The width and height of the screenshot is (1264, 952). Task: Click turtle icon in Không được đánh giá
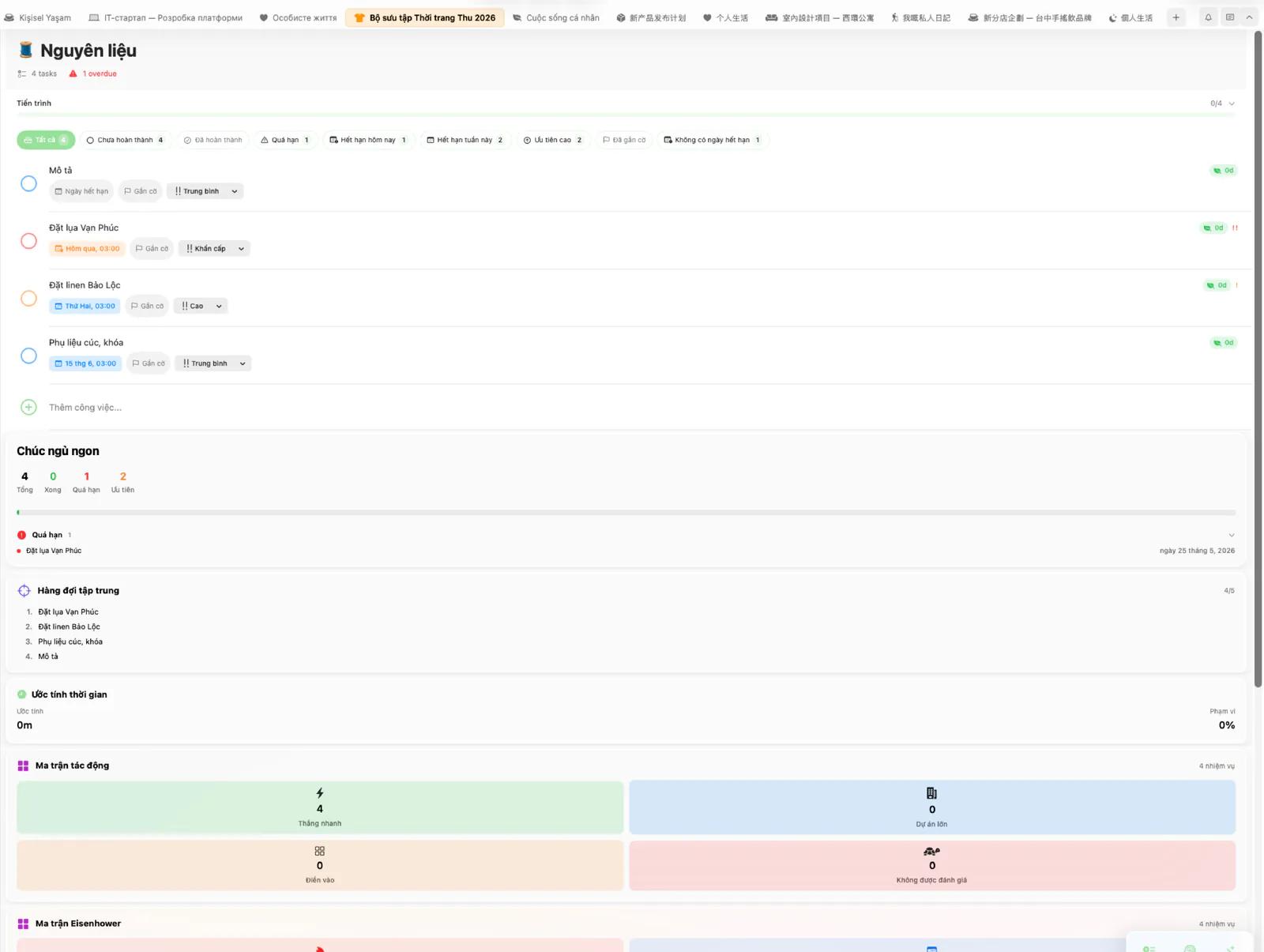click(x=931, y=851)
